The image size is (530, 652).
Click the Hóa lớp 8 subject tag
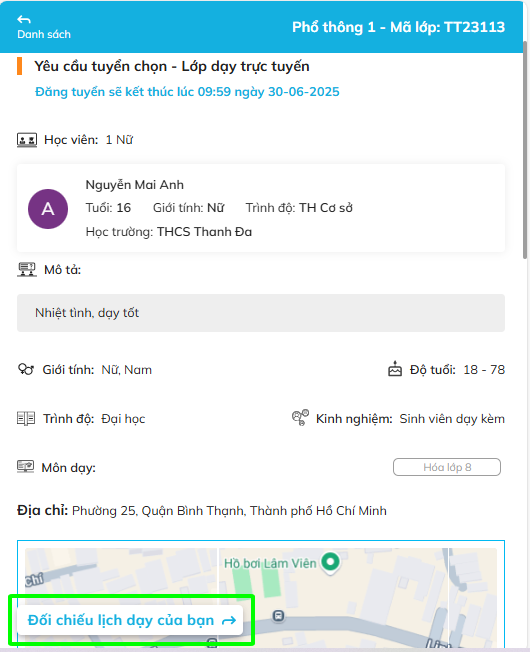447,467
